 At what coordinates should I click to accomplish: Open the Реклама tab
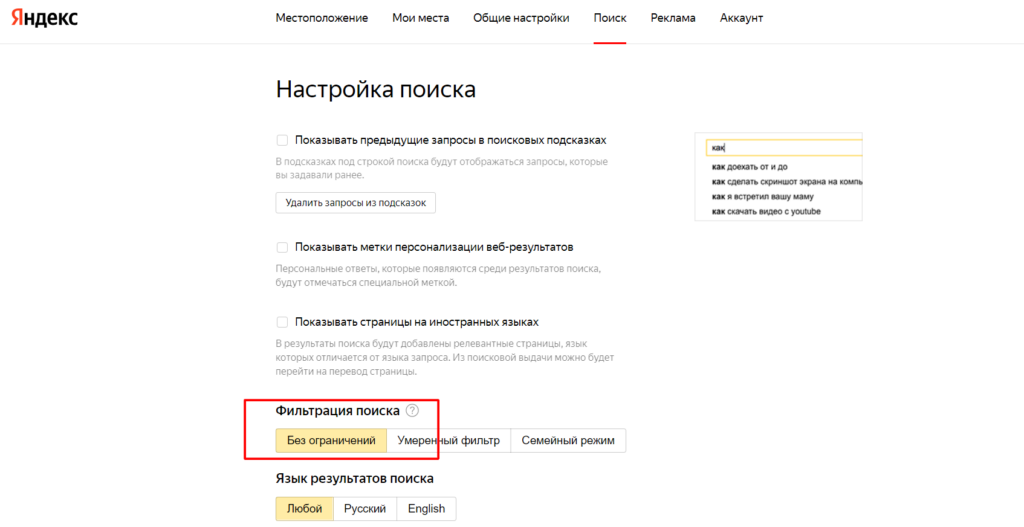click(673, 18)
